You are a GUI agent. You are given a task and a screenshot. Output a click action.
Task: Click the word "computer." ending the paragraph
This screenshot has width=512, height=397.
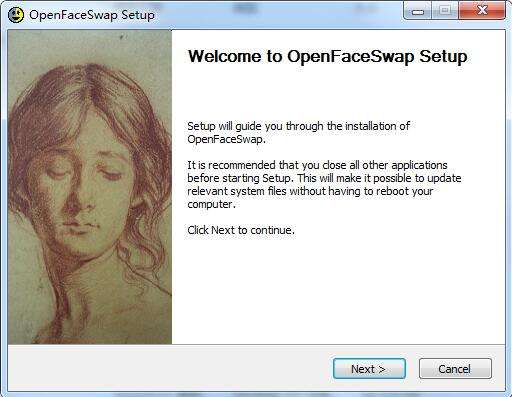[x=211, y=204]
